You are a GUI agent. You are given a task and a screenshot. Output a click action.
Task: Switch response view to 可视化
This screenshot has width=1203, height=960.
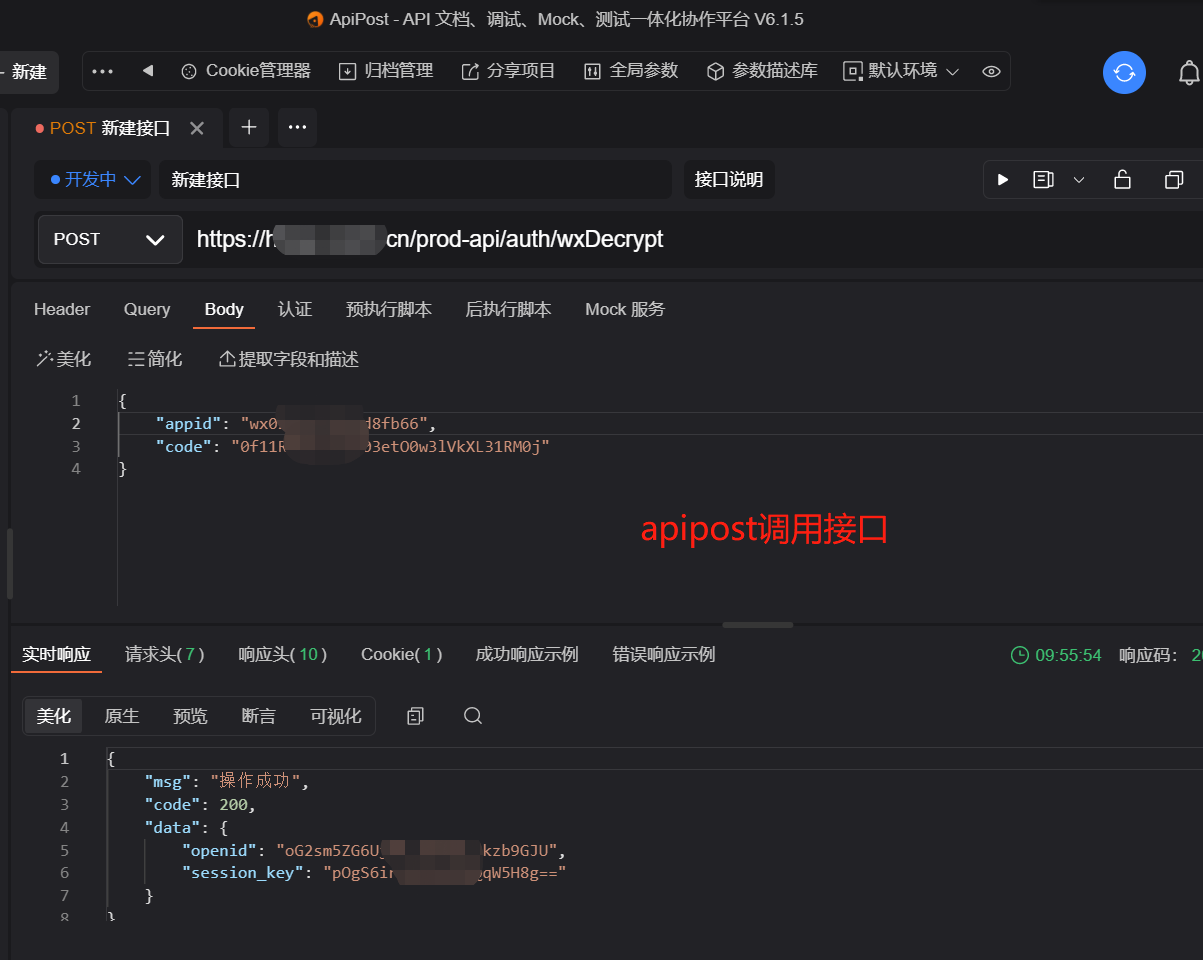coord(336,716)
